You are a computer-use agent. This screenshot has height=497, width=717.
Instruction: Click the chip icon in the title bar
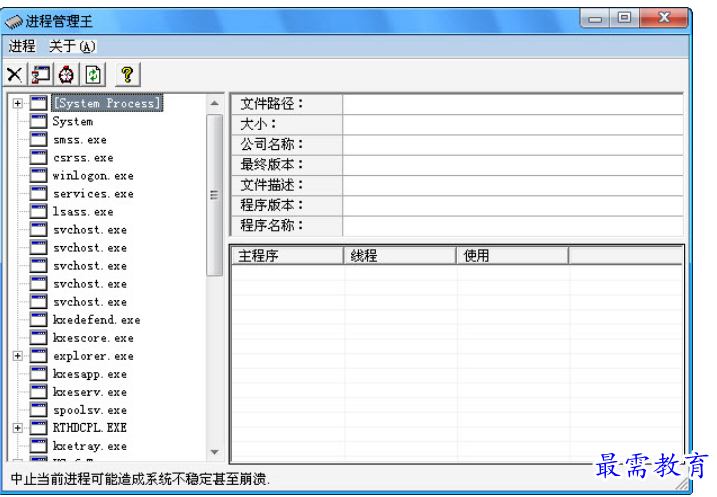click(13, 21)
